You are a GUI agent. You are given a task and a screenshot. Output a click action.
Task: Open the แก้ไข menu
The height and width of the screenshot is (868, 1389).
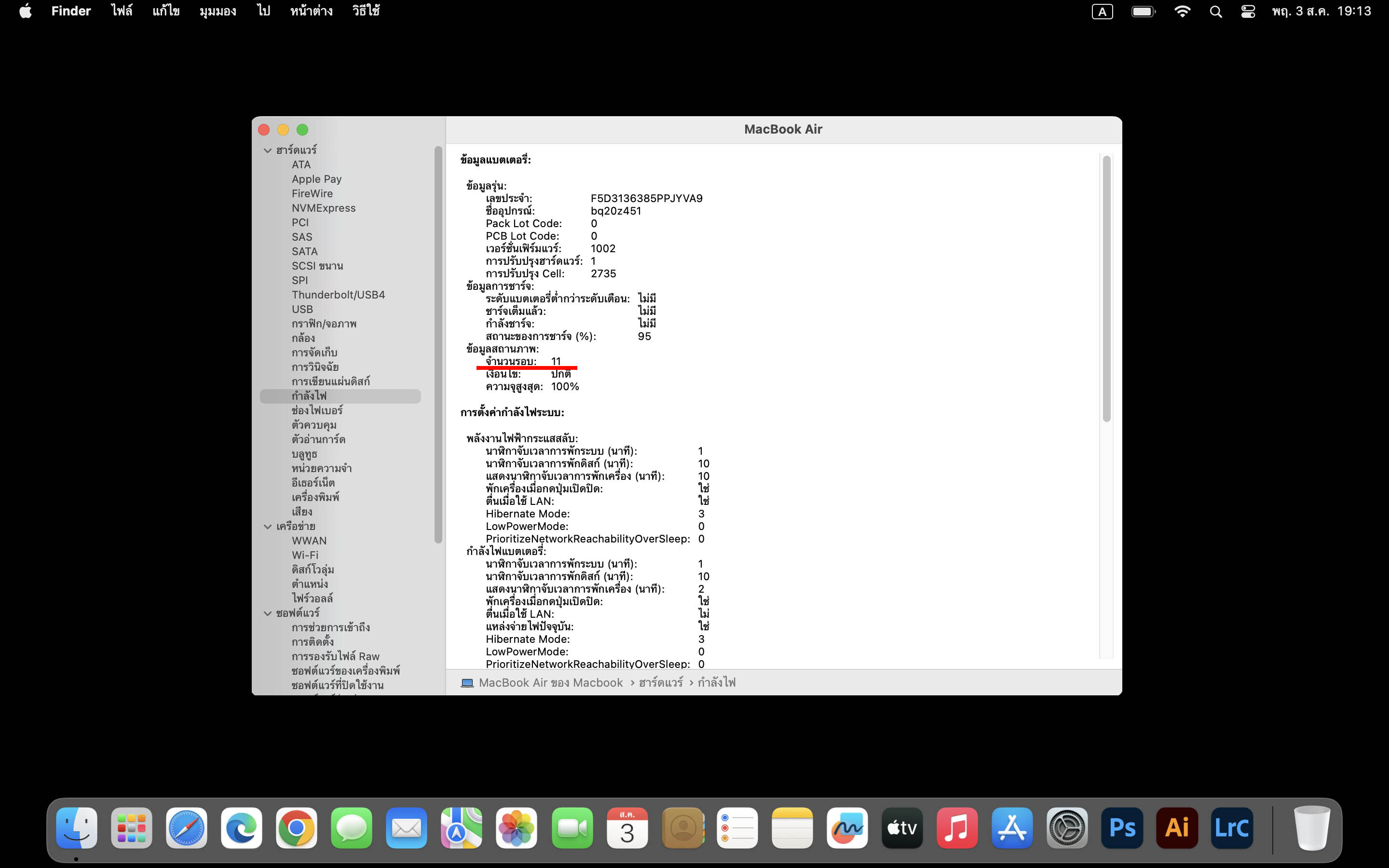point(166,11)
